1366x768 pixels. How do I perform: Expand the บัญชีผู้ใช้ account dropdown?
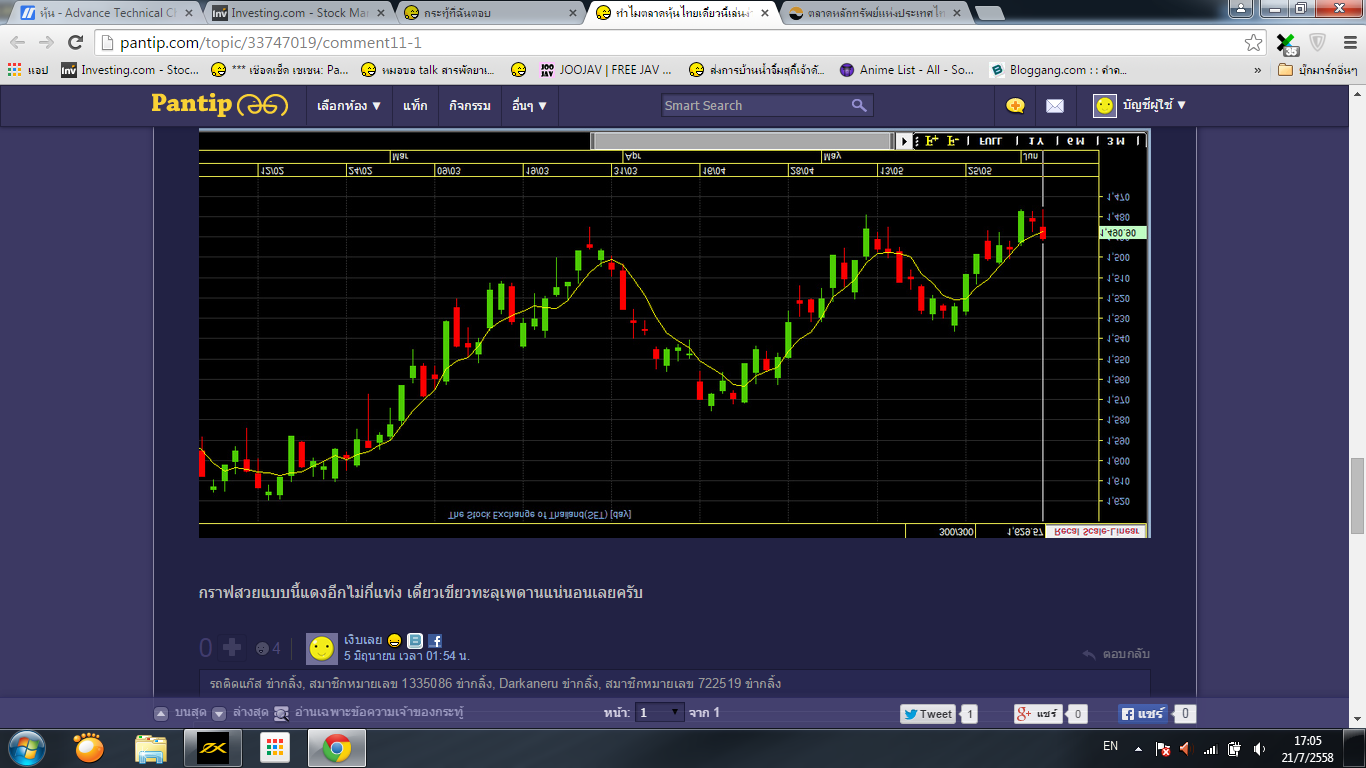(x=1154, y=105)
